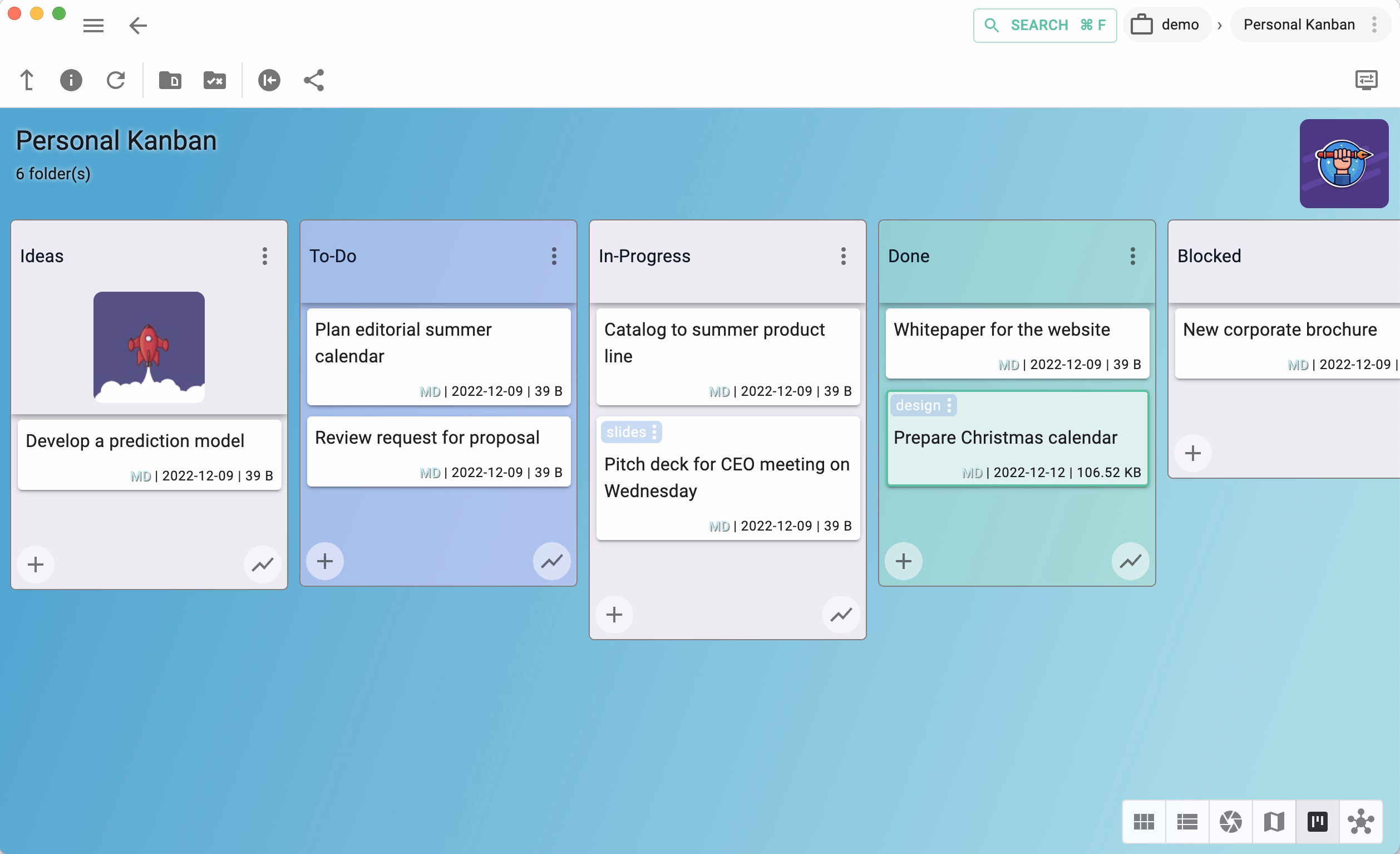Click the rocket thumbnail in Ideas column

coord(149,347)
